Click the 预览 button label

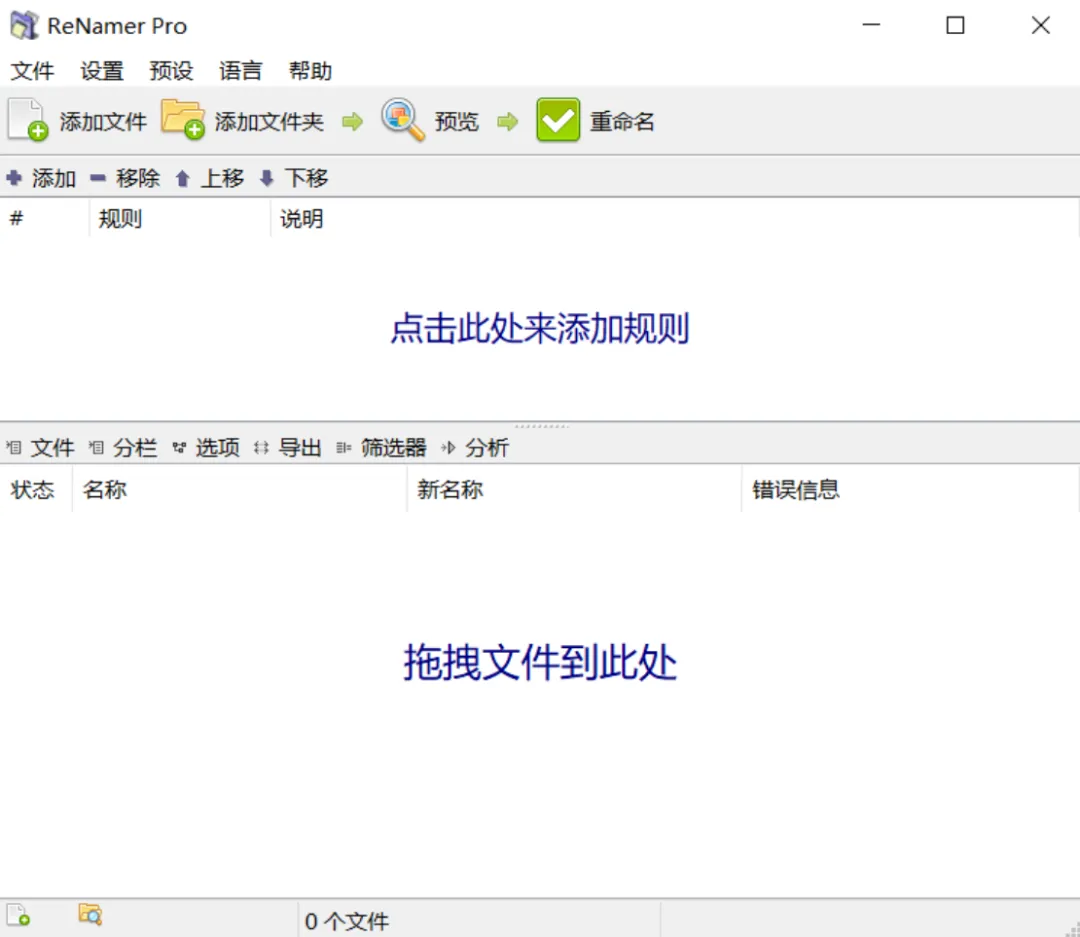point(457,121)
